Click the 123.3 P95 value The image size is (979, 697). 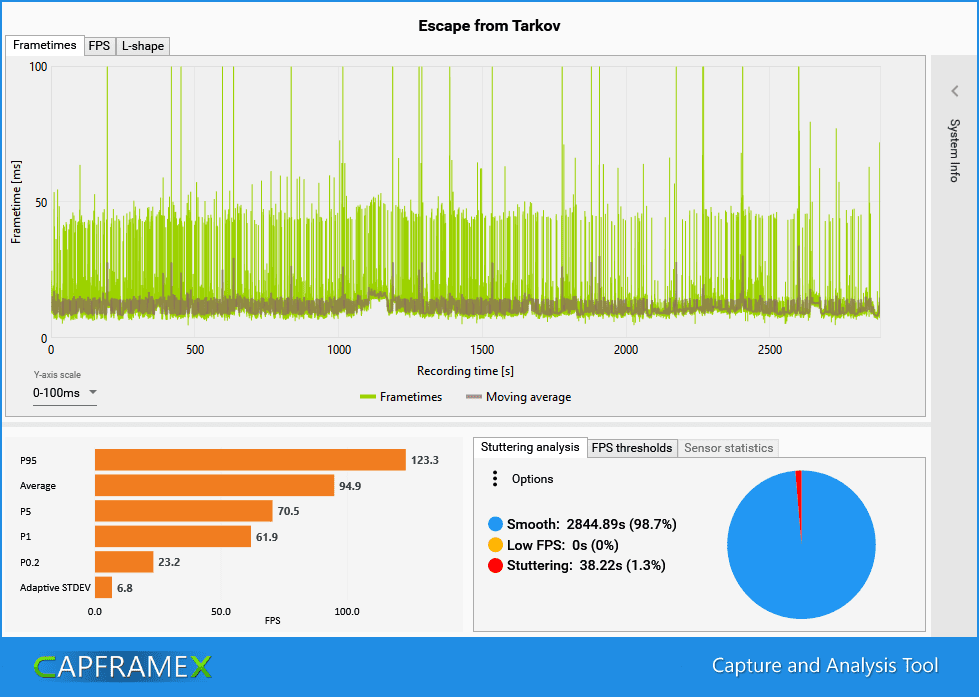[x=425, y=460]
